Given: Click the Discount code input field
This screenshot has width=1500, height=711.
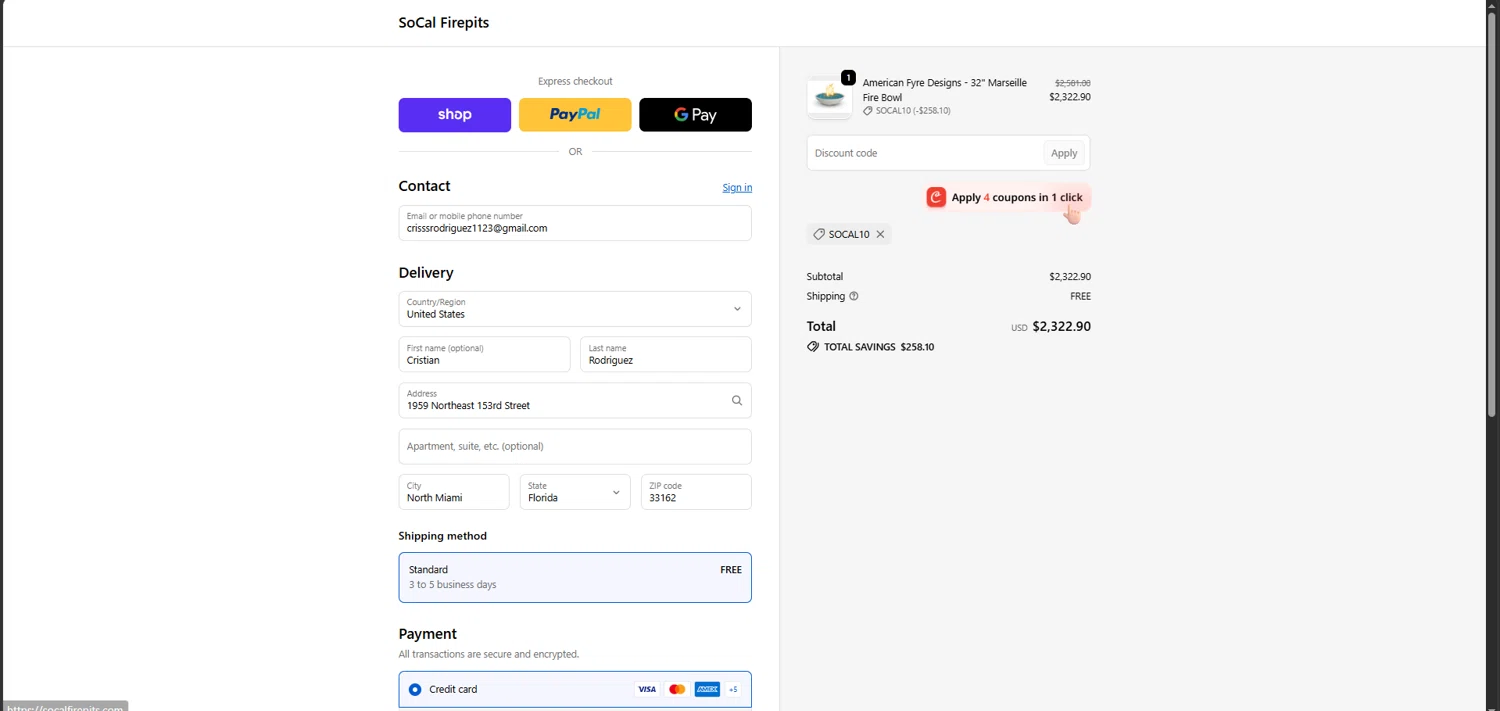Looking at the screenshot, I should tap(925, 153).
